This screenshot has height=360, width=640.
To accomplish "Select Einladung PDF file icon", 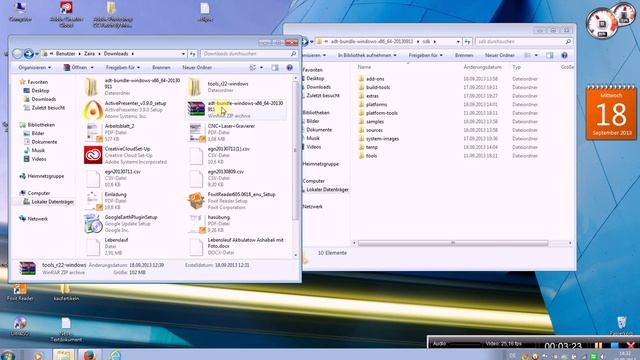I will tap(93, 201).
